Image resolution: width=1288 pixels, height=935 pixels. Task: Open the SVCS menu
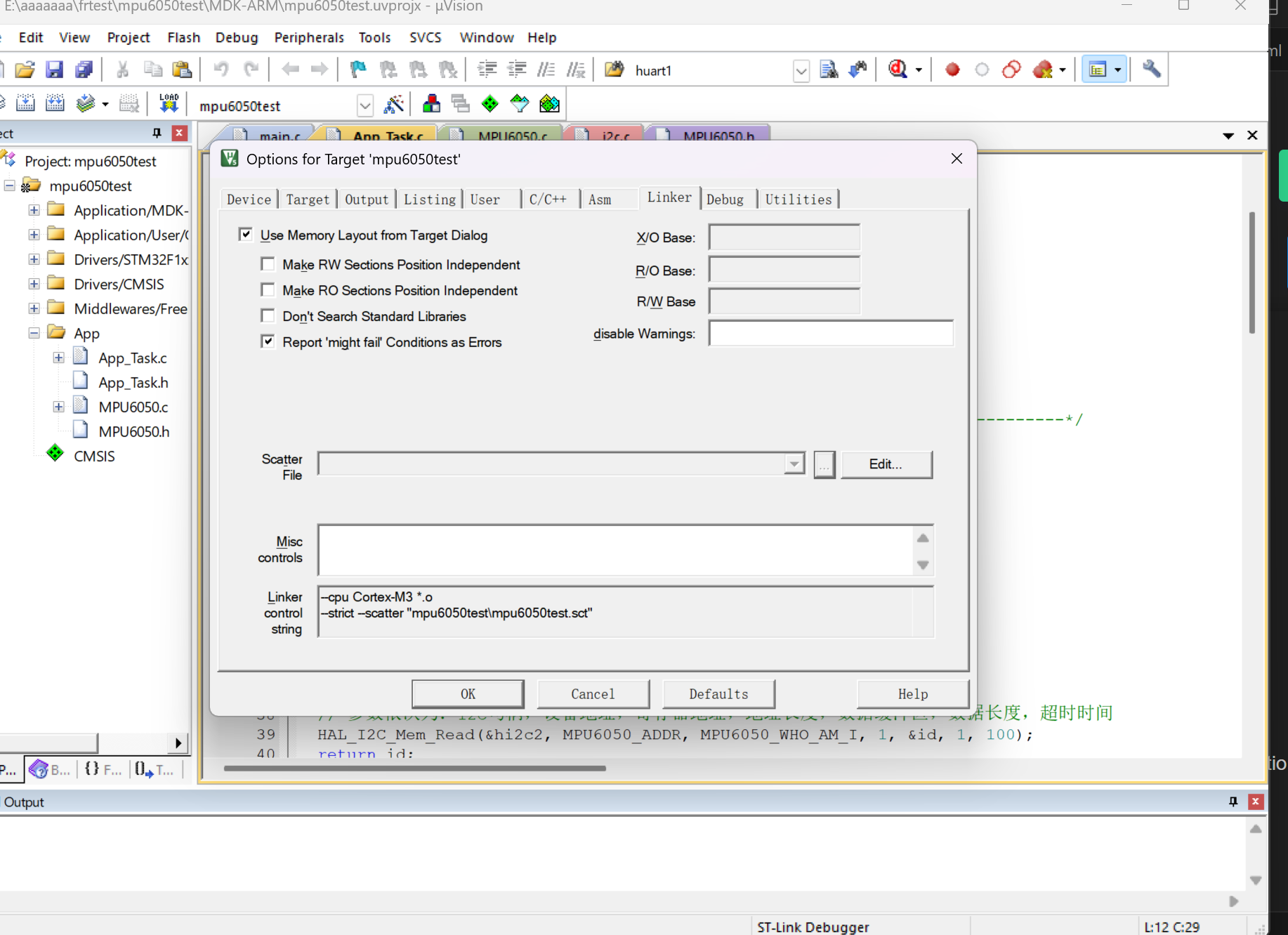[x=426, y=37]
